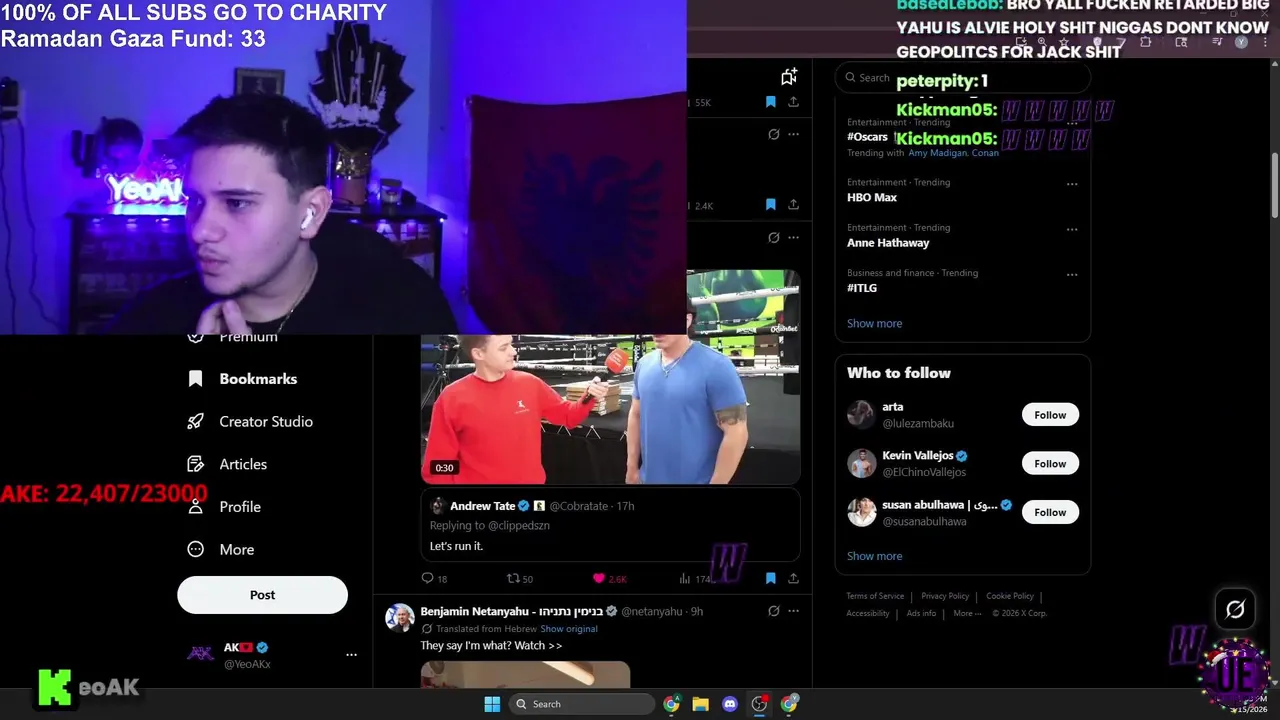Click arta's avatar in Who to follow
Screen dimensions: 1280x720
pyautogui.click(x=861, y=414)
